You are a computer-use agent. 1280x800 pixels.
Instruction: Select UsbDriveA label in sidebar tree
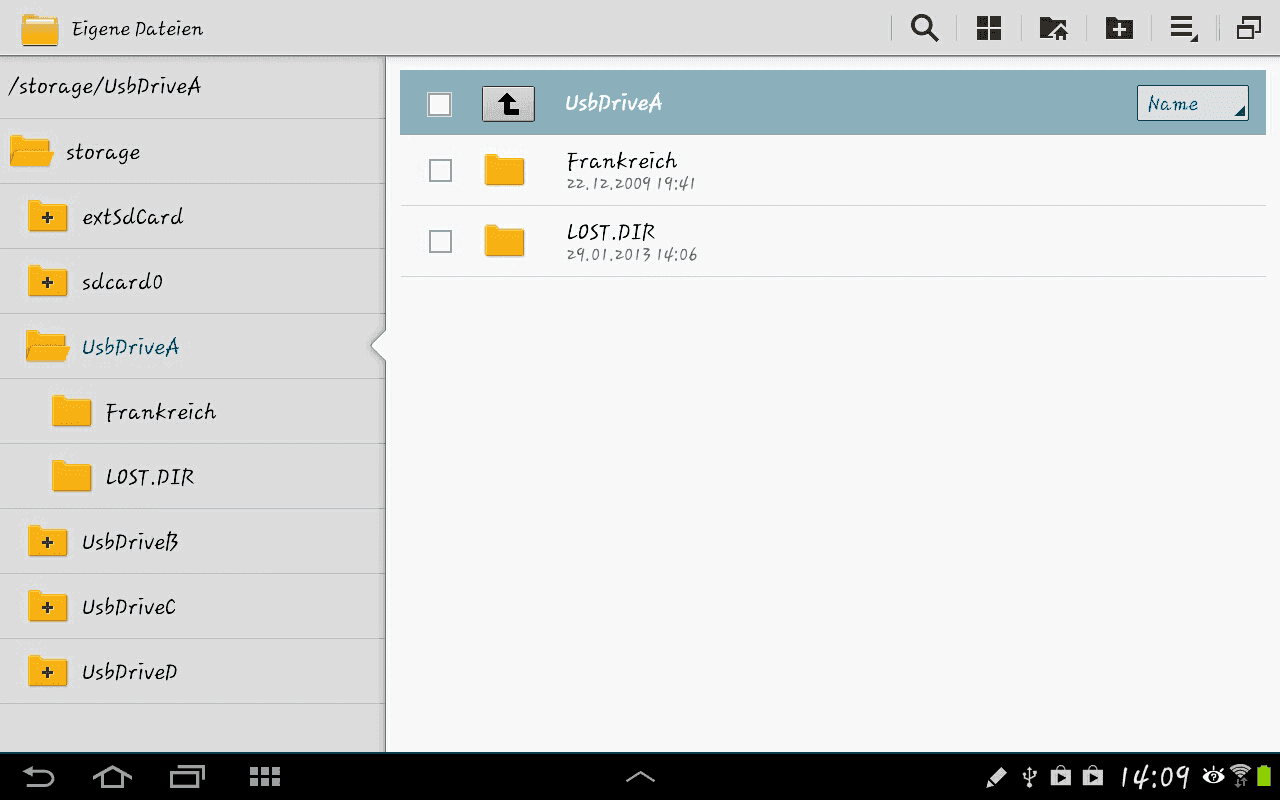point(131,347)
